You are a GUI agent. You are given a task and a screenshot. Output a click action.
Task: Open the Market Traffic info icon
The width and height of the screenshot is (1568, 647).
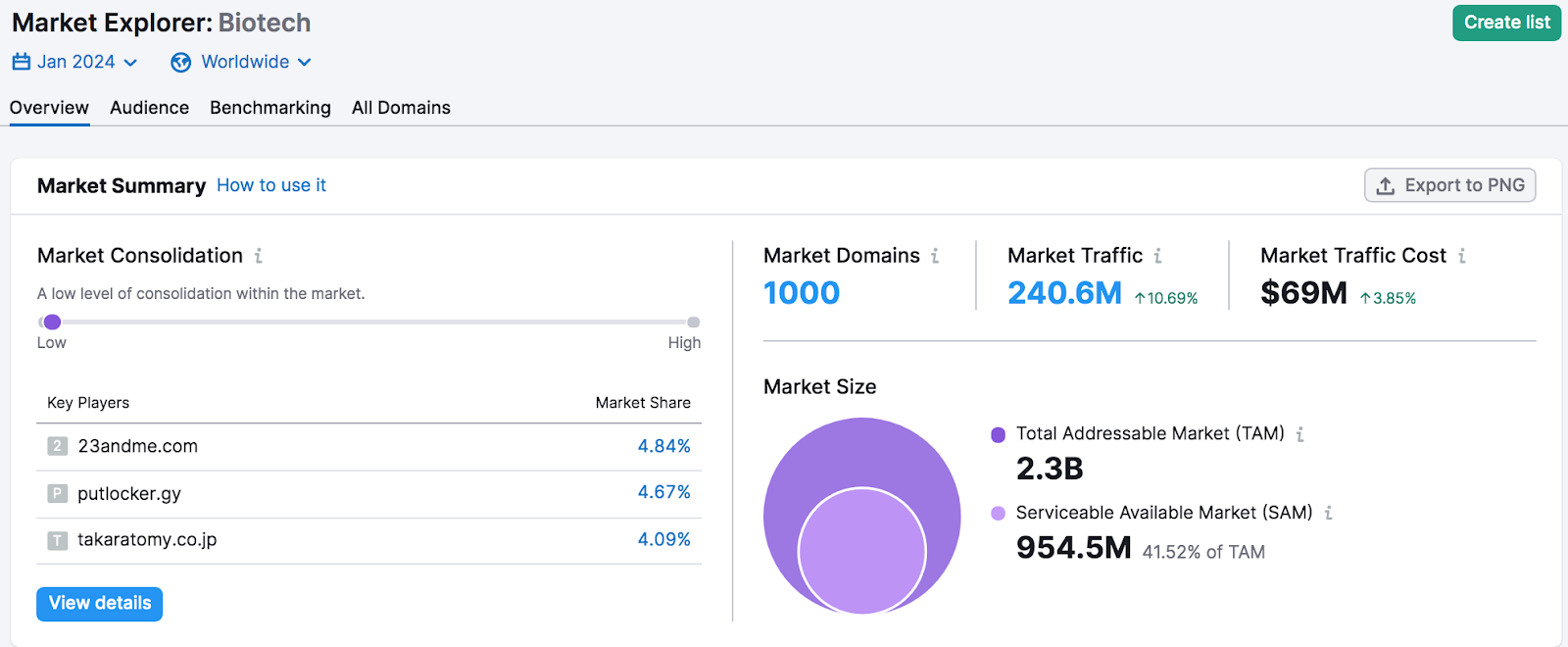pos(1157,256)
